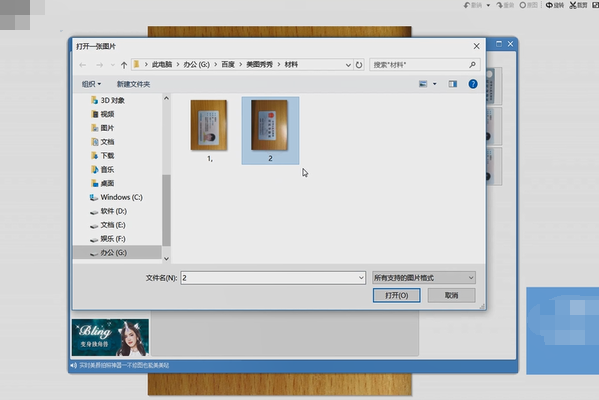
Task: Toggle the preview pane icon
Action: point(453,84)
